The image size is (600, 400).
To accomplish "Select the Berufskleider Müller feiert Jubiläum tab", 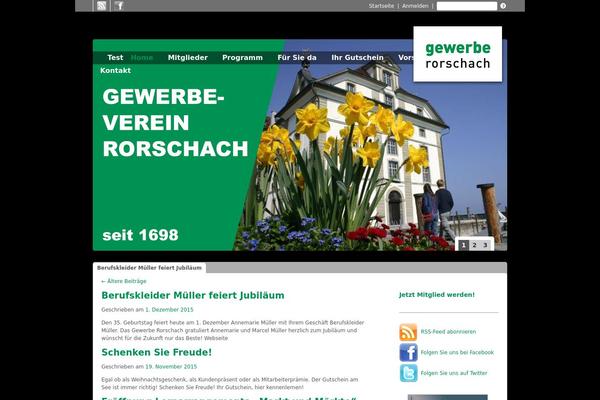I will coord(149,268).
